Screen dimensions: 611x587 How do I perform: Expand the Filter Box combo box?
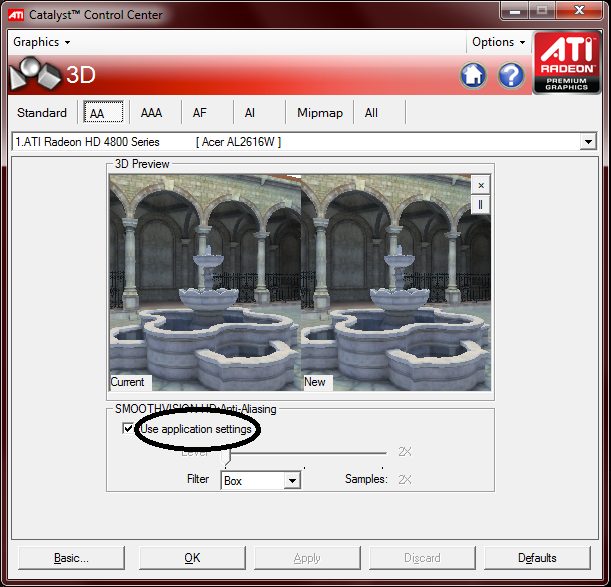point(291,481)
